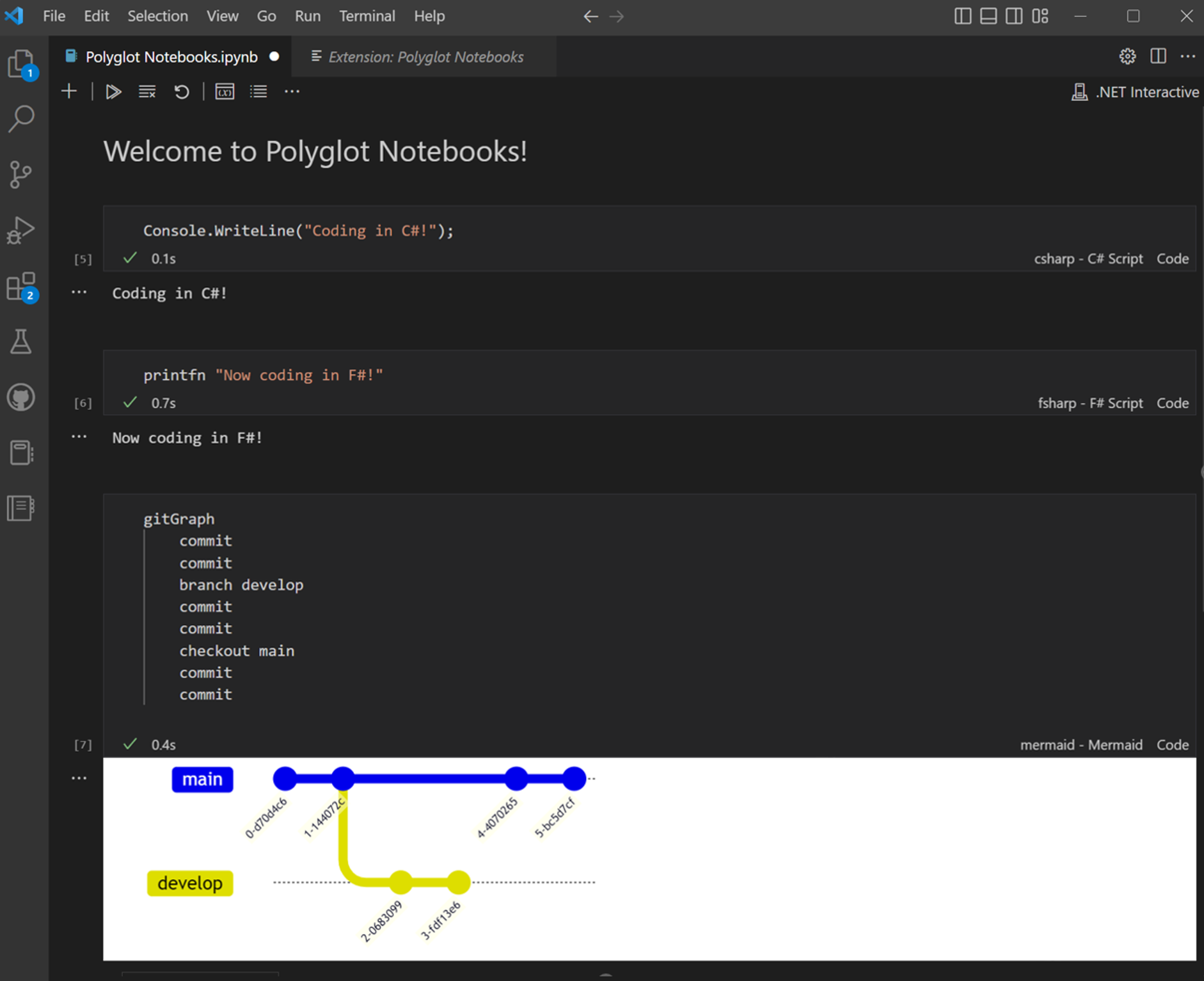
Task: Clear all cell outputs
Action: (147, 91)
